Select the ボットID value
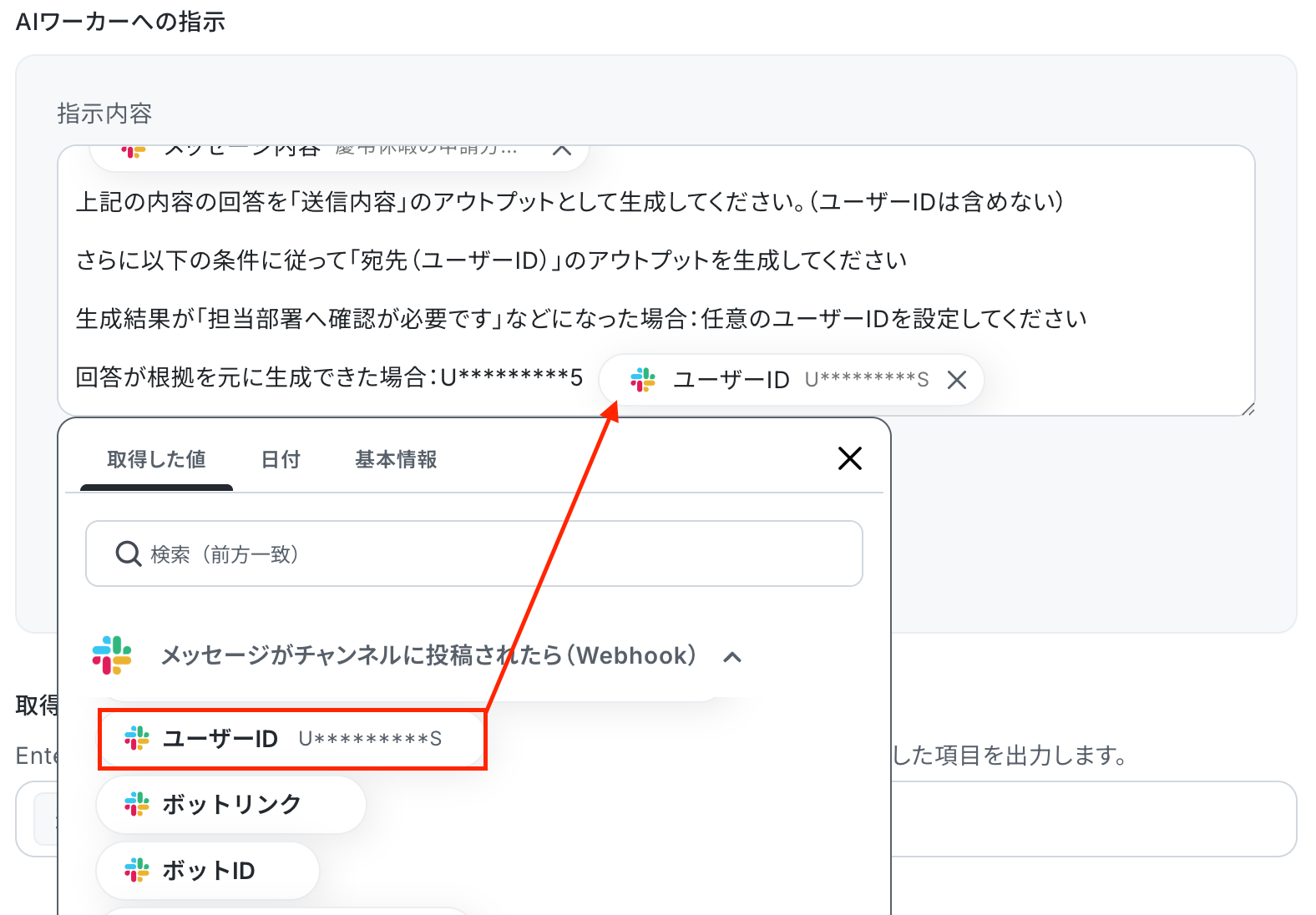The image size is (1316, 915). pos(208,871)
